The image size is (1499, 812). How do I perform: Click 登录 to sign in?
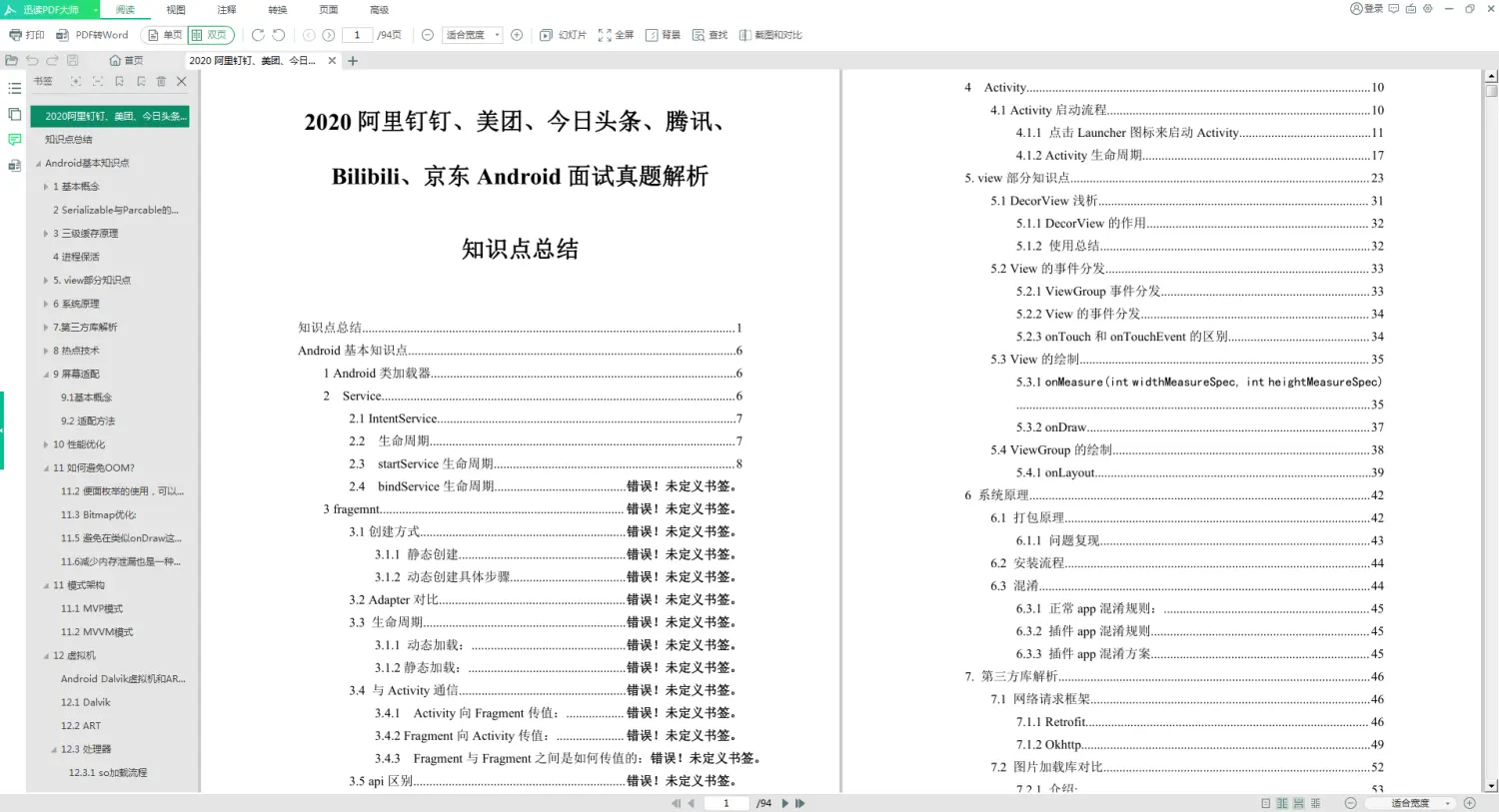[1366, 9]
